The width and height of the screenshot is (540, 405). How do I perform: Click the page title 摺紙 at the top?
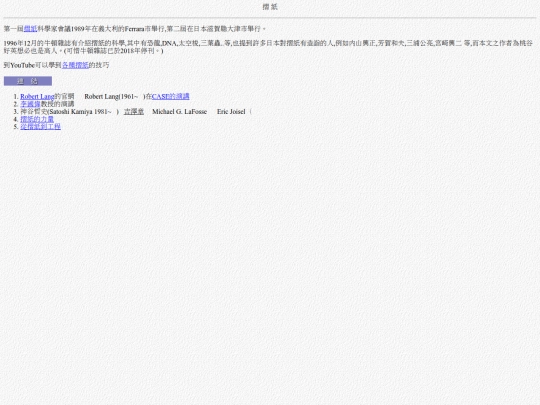[x=270, y=7]
